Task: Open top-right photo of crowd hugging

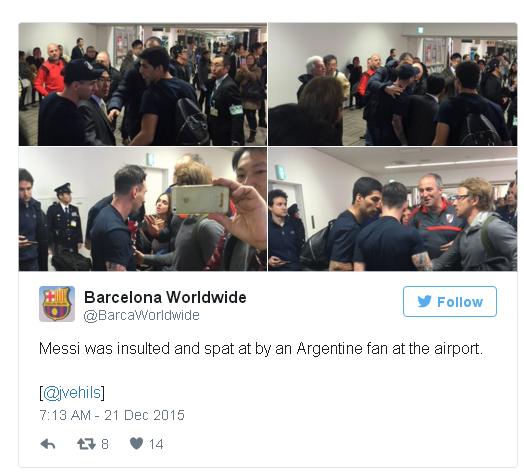Action: pos(393,84)
